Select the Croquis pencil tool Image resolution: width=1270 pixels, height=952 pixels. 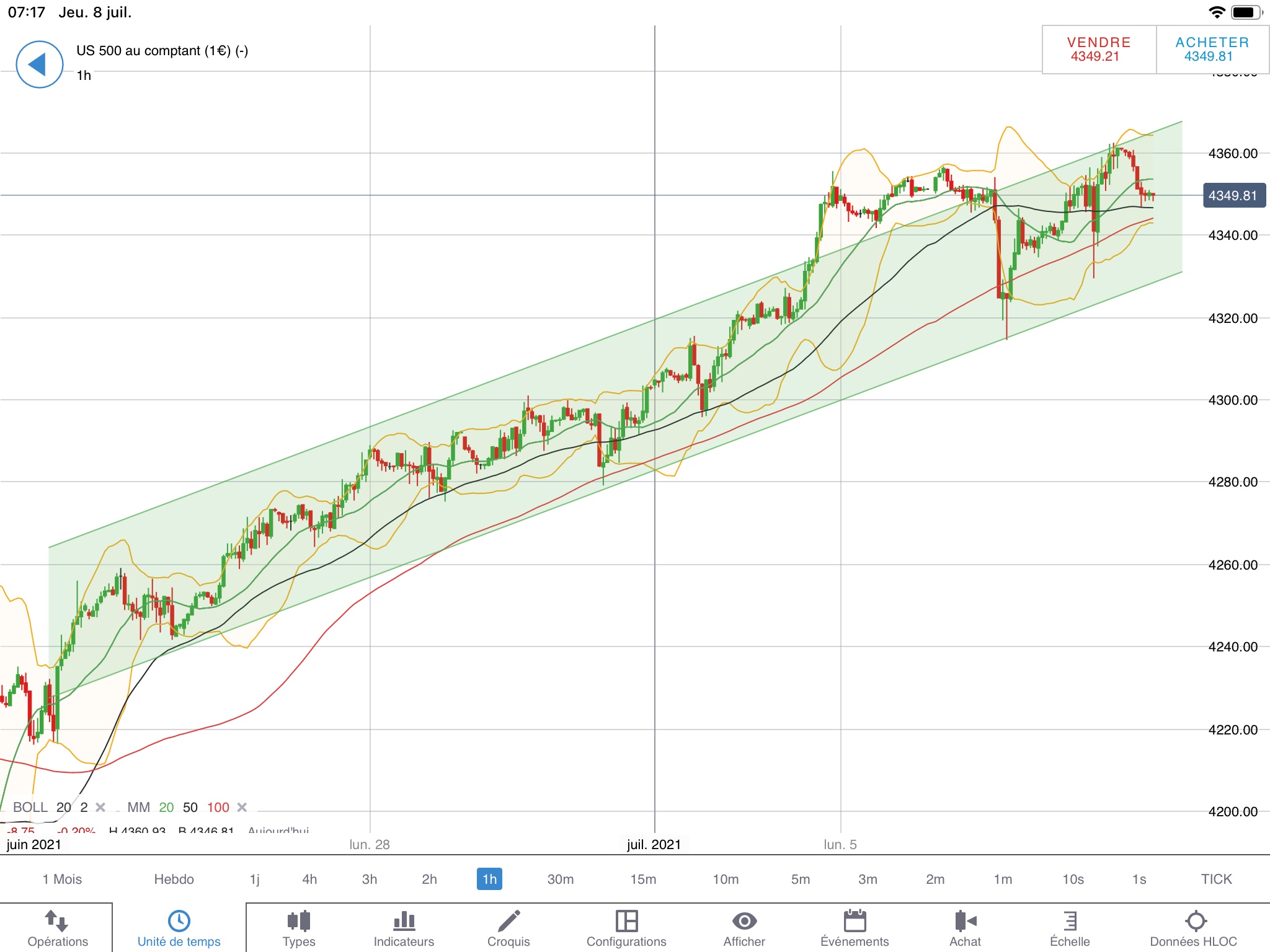(x=508, y=921)
